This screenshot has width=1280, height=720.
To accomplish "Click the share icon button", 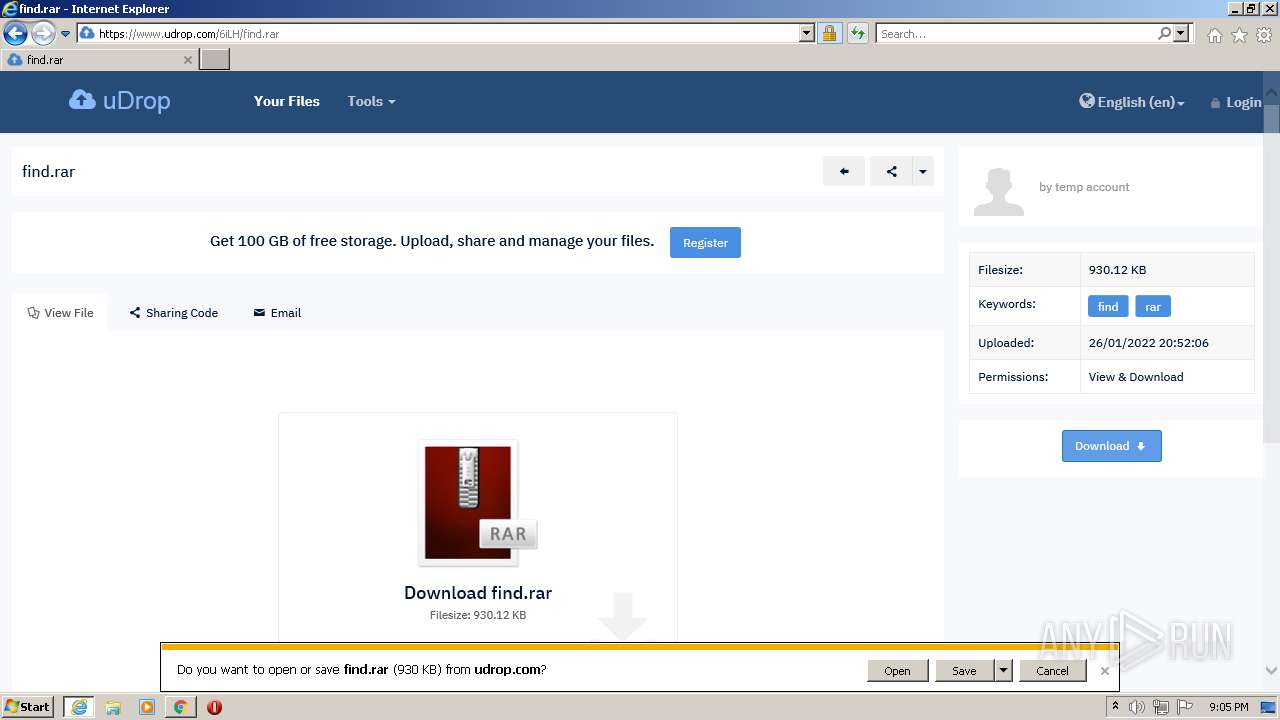I will coord(891,171).
